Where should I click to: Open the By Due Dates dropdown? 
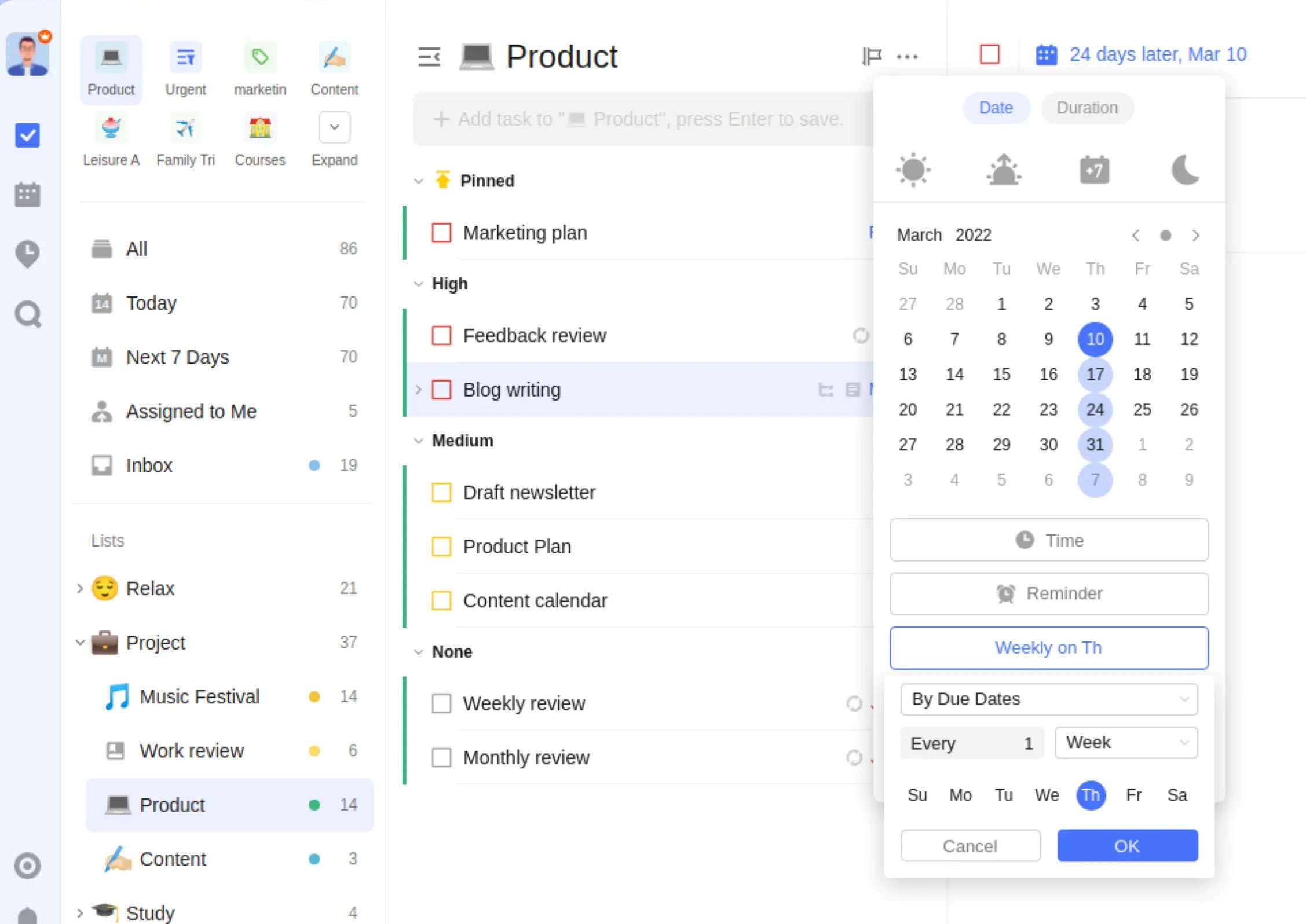[1049, 699]
